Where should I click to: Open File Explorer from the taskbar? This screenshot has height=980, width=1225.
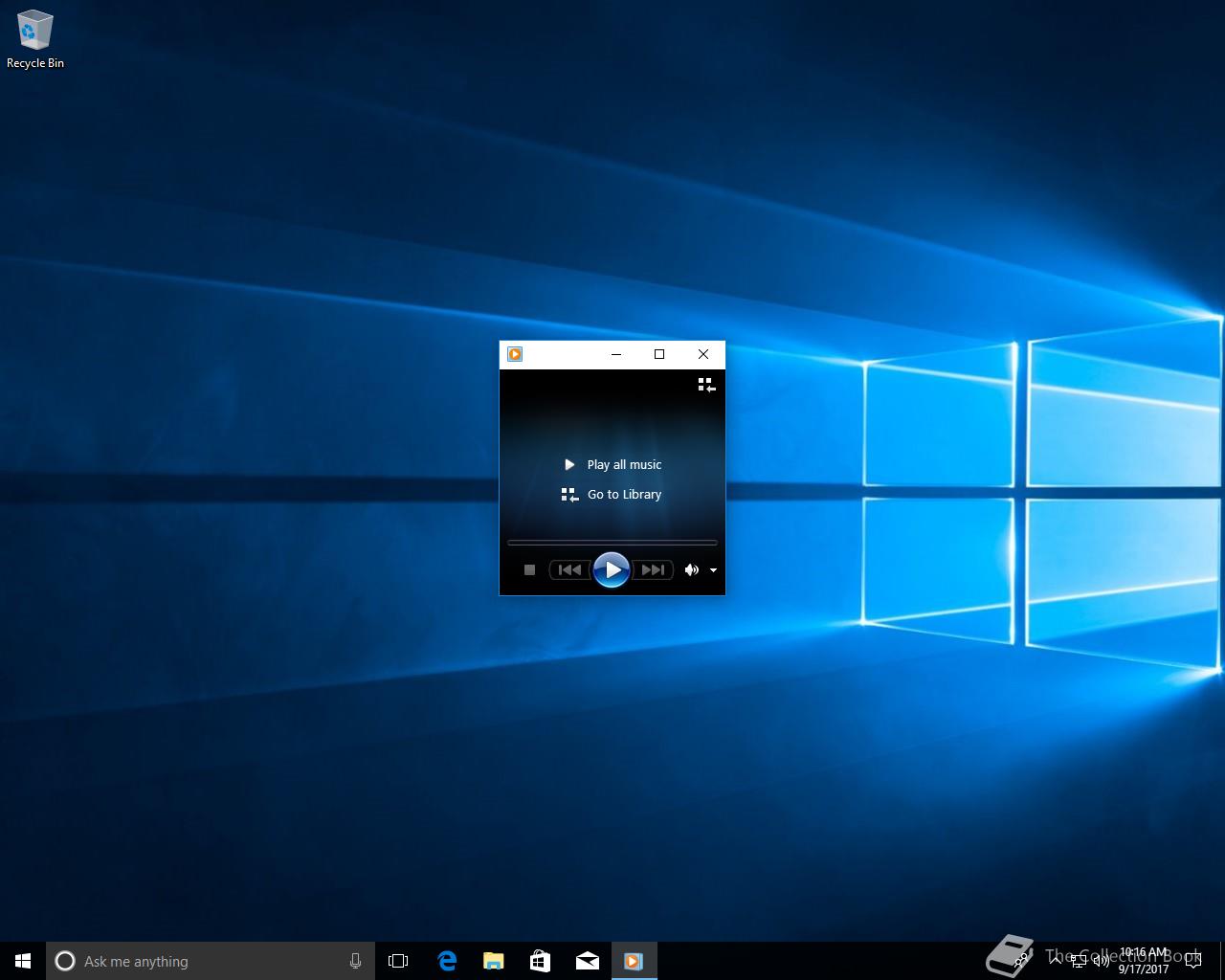coord(493,961)
